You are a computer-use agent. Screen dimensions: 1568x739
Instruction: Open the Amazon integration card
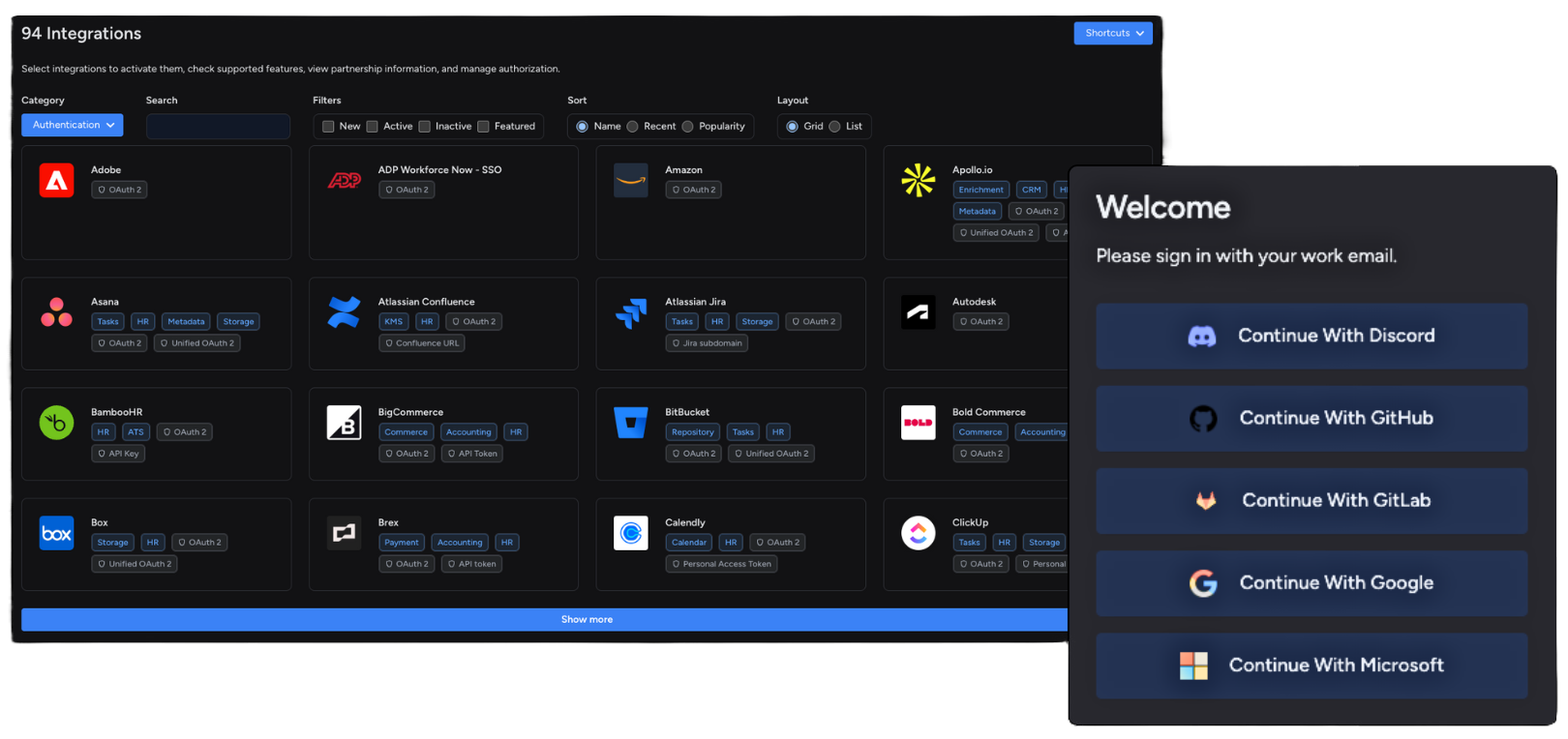pyautogui.click(x=731, y=202)
